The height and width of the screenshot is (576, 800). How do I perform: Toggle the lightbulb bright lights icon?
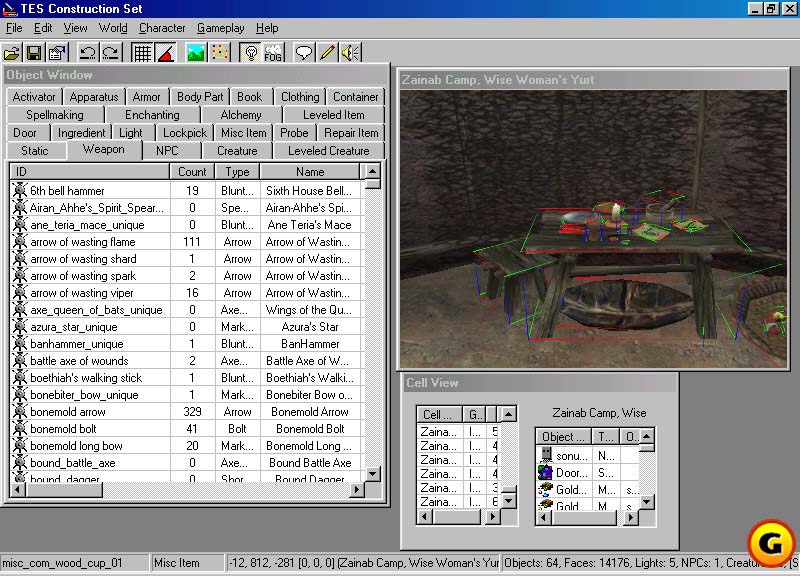click(x=251, y=53)
